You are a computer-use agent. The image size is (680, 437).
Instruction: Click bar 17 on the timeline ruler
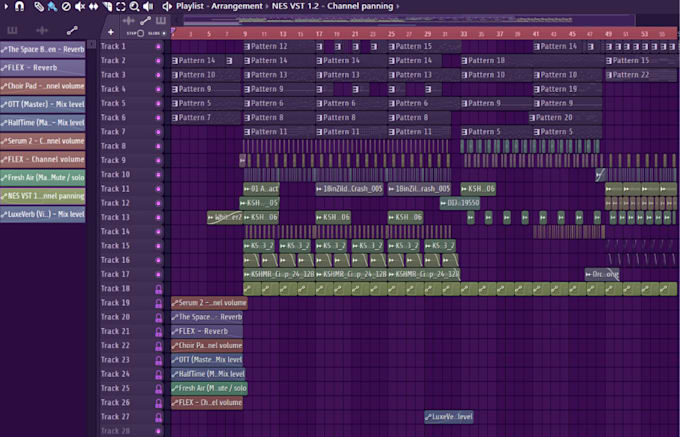tap(319, 34)
